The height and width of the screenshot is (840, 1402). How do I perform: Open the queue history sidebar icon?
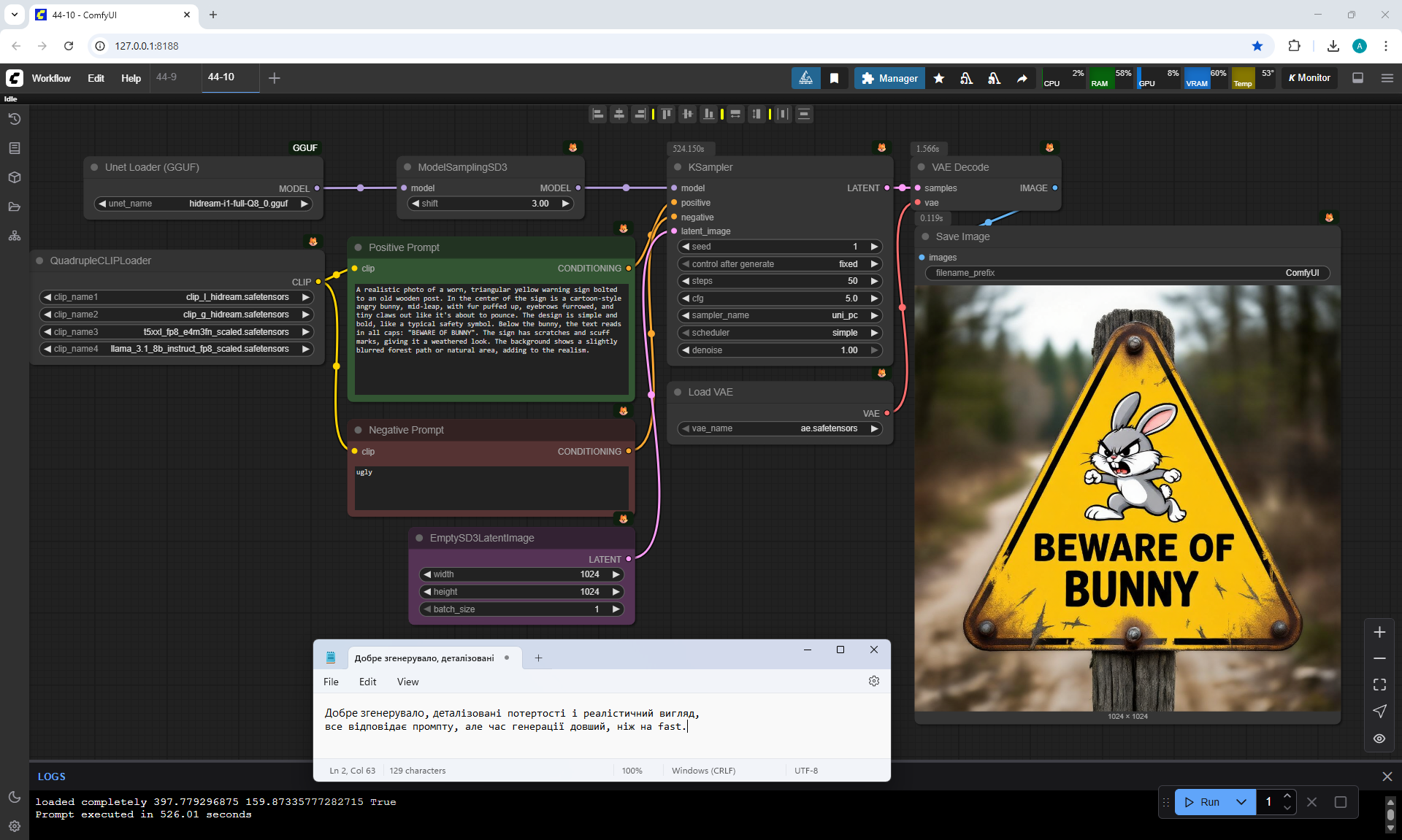click(x=14, y=119)
